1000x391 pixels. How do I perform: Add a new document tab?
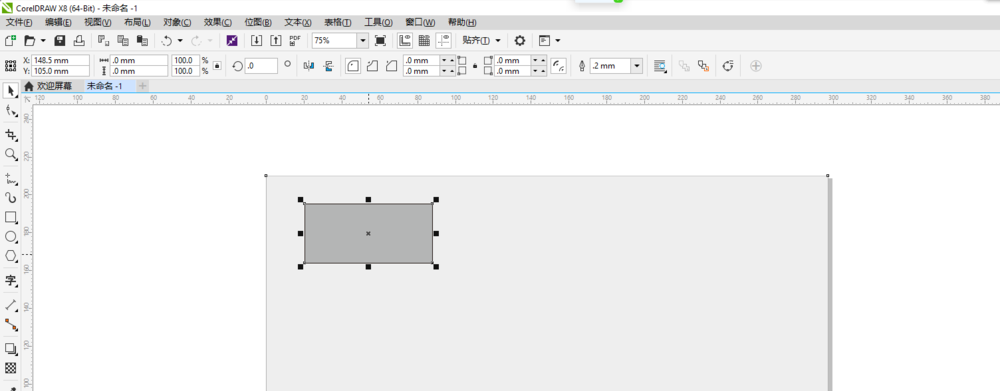pos(143,85)
